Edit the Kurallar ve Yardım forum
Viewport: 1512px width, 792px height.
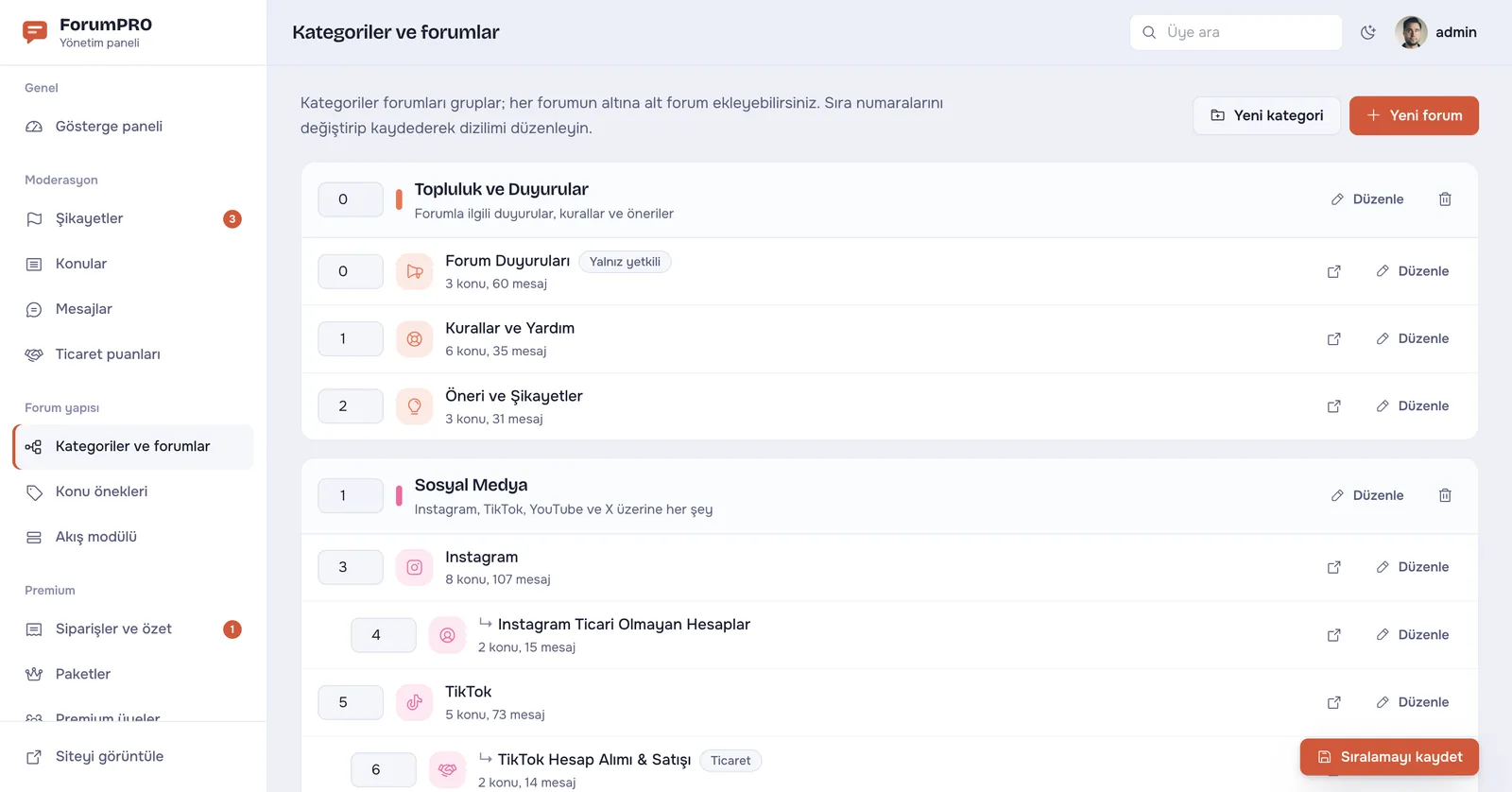[x=1413, y=338]
